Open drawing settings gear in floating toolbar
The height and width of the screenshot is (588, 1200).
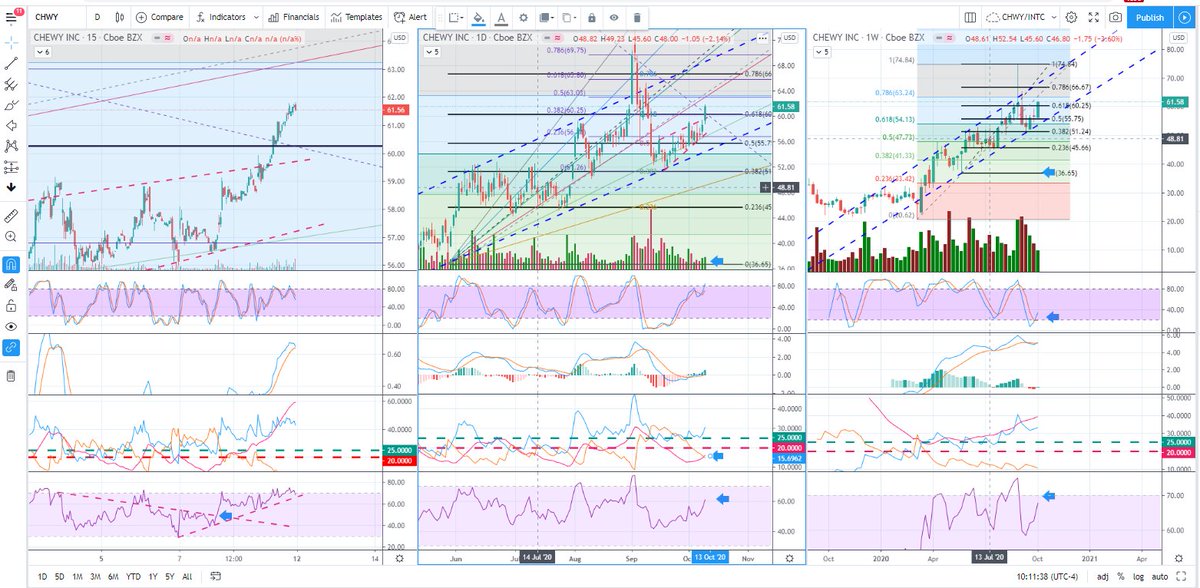tap(522, 17)
